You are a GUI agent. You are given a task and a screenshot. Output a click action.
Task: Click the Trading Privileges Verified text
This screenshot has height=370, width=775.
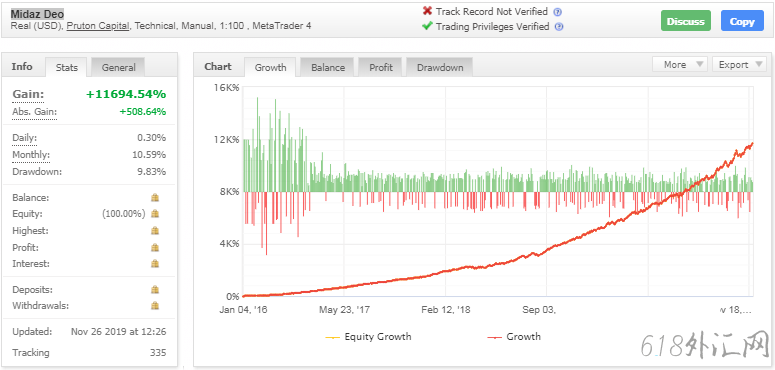click(492, 27)
